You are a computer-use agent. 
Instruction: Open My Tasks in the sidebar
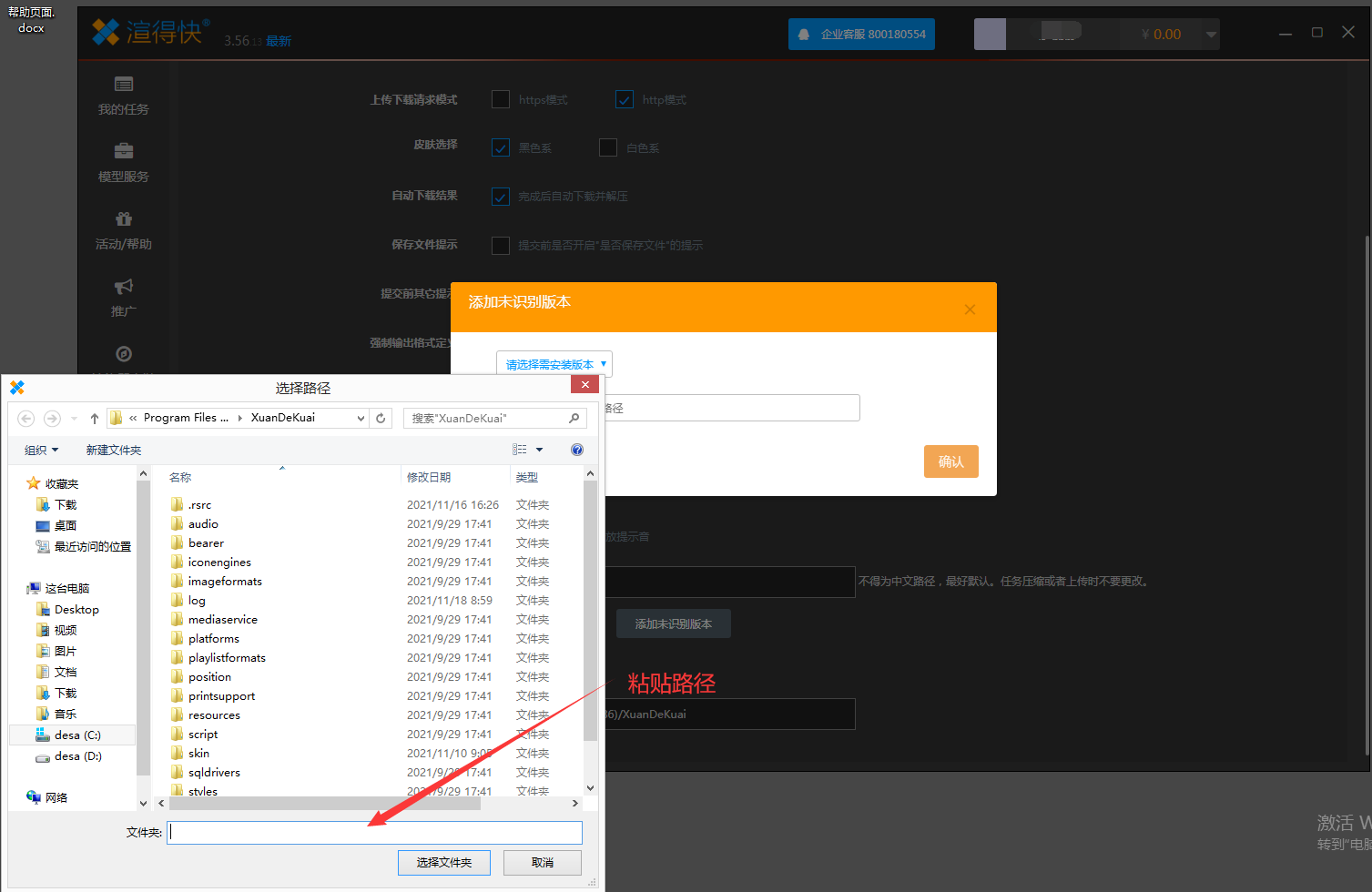124,96
